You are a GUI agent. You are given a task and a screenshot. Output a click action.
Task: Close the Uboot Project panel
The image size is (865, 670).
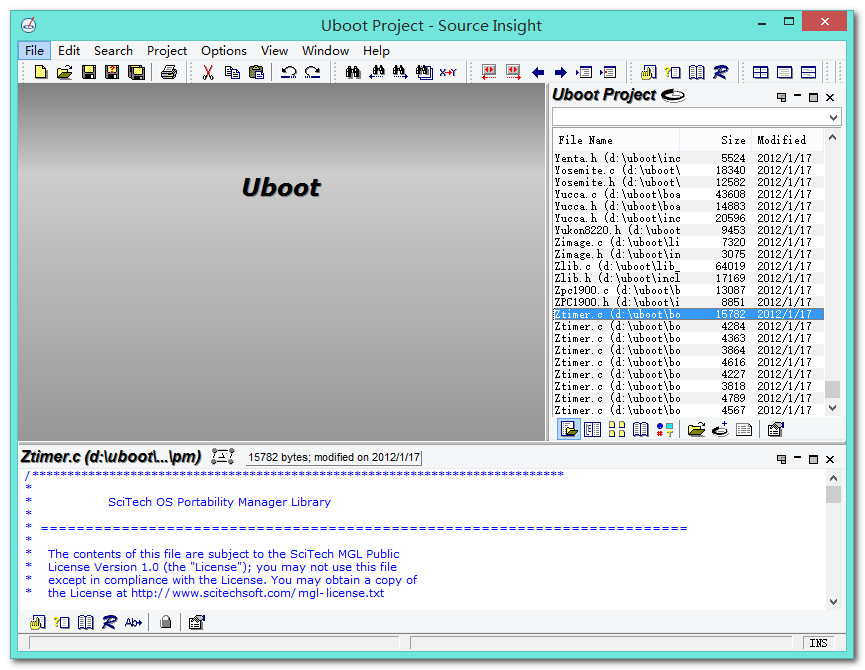click(x=830, y=98)
